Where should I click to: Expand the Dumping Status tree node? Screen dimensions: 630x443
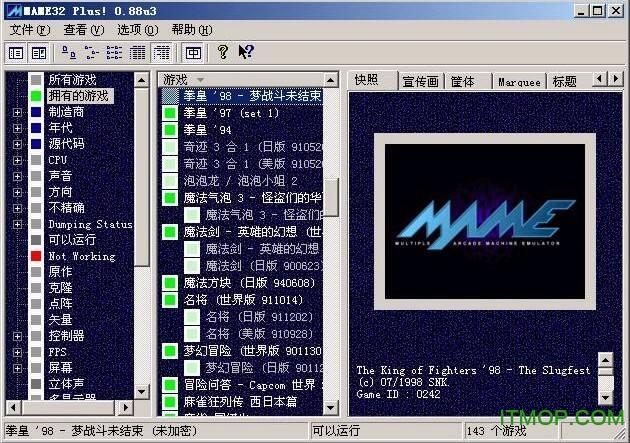17,224
